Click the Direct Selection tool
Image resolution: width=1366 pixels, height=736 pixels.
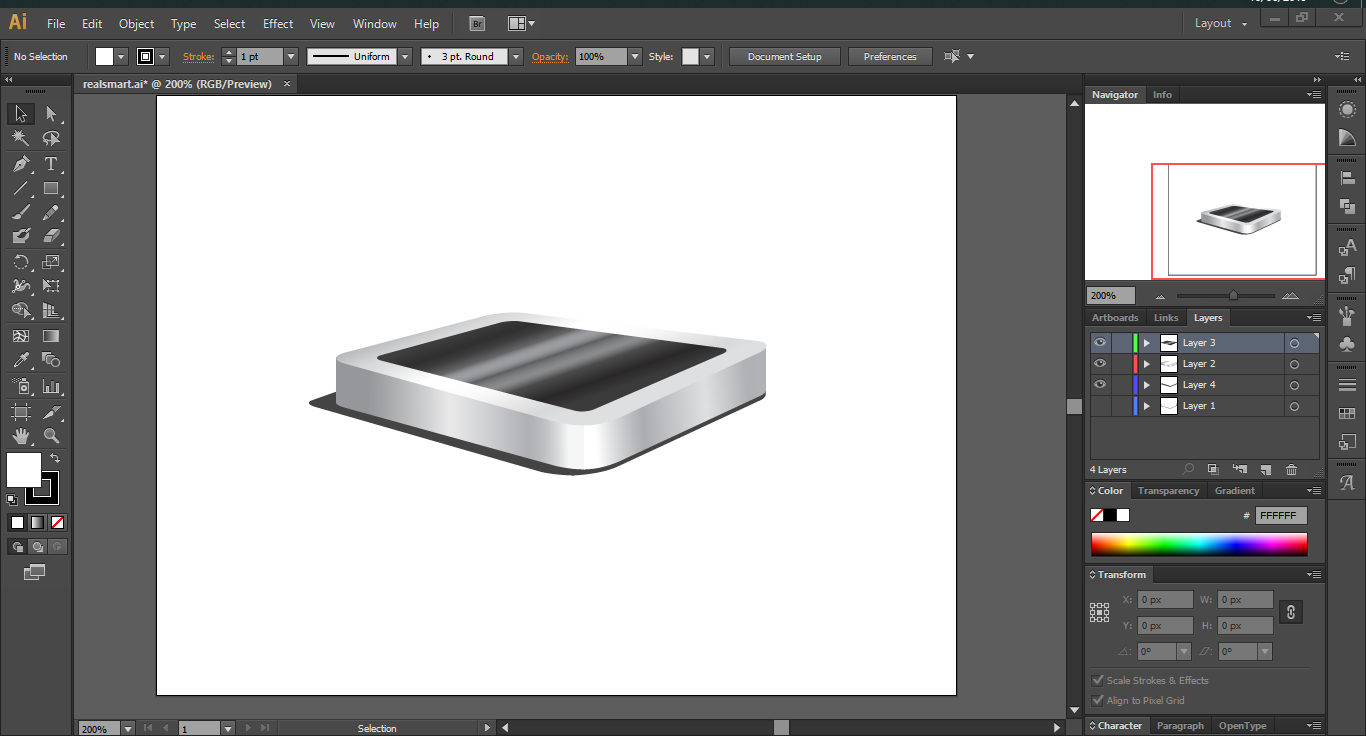point(51,114)
